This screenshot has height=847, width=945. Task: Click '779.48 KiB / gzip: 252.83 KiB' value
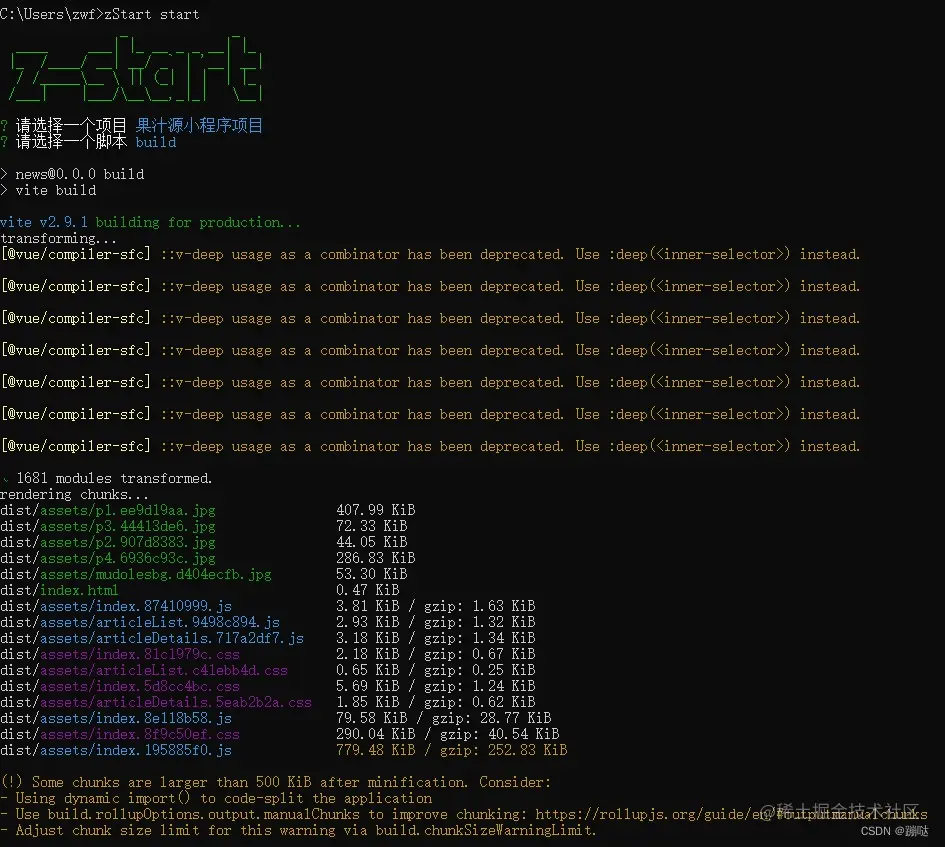(452, 750)
